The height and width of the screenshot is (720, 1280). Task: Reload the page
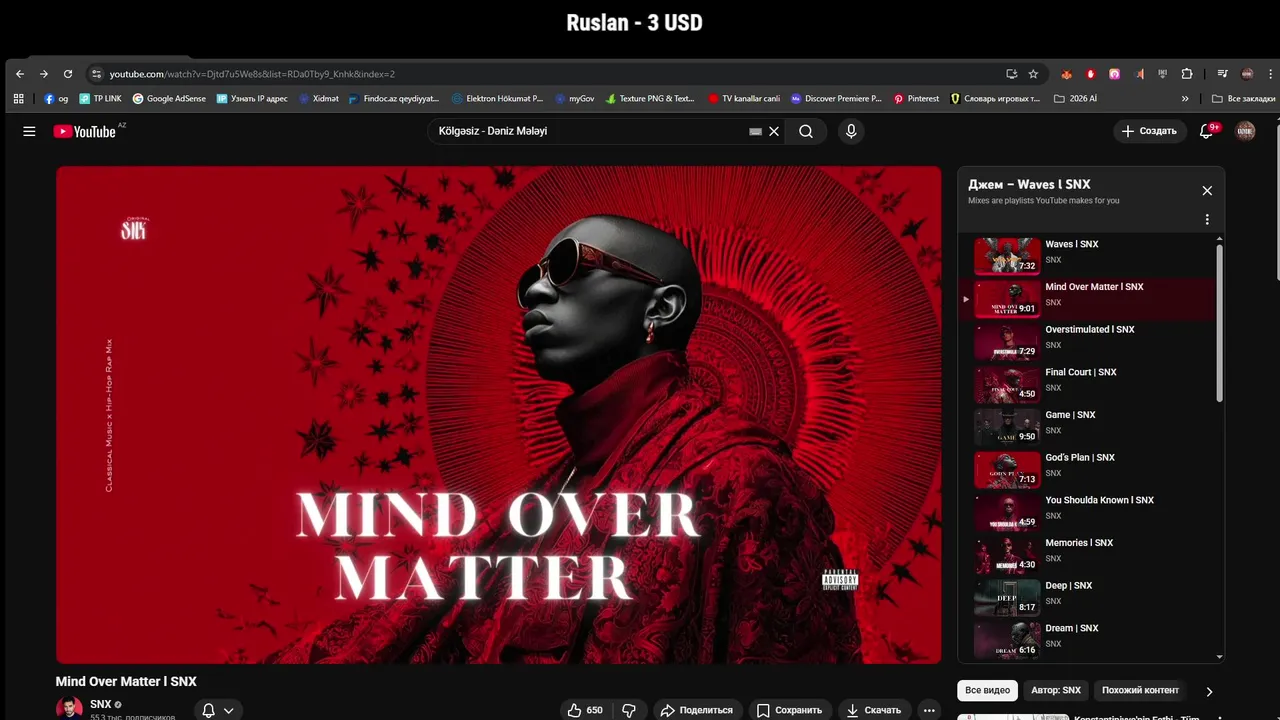pyautogui.click(x=68, y=74)
